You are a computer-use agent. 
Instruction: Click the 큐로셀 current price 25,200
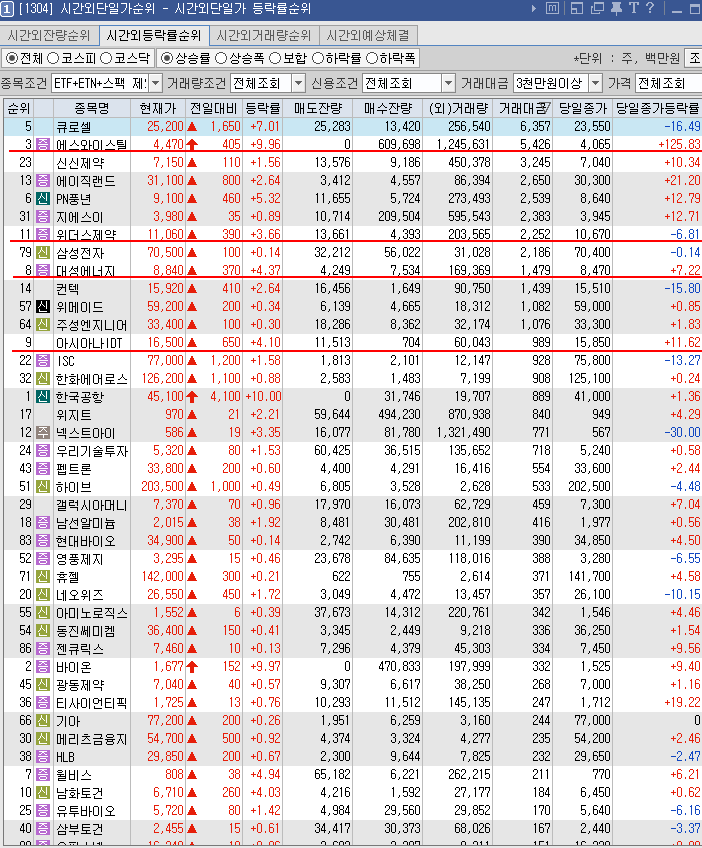click(165, 127)
